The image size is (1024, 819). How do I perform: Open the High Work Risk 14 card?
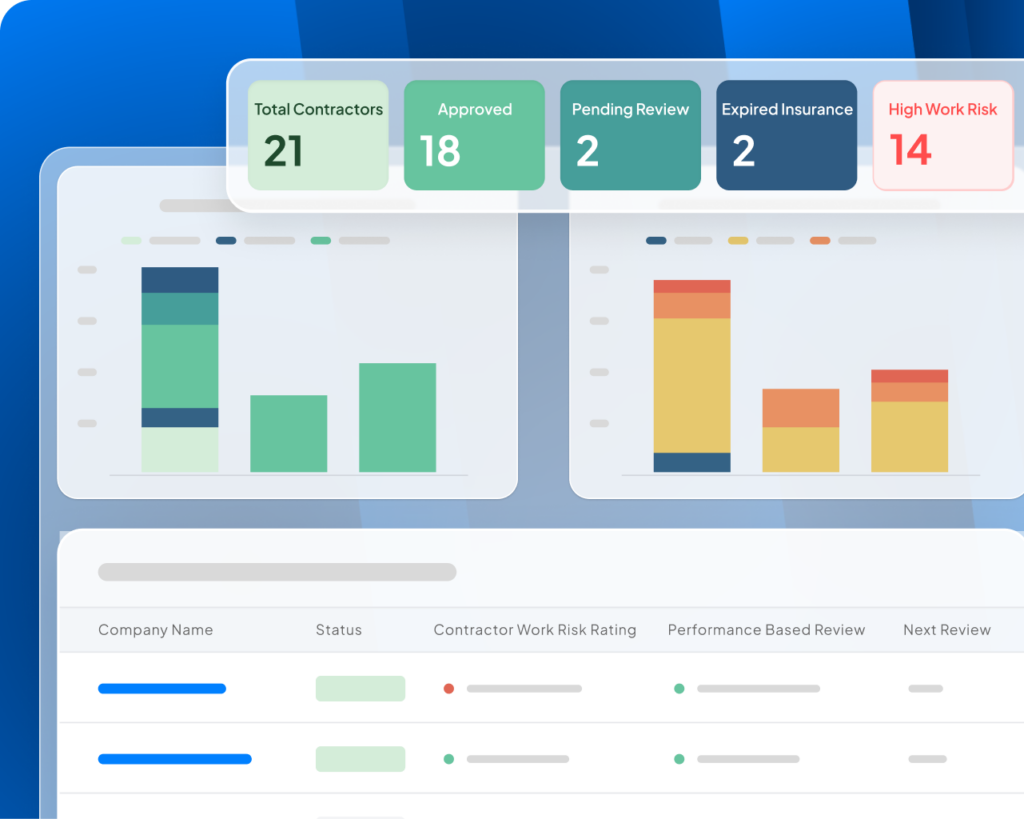tap(943, 135)
